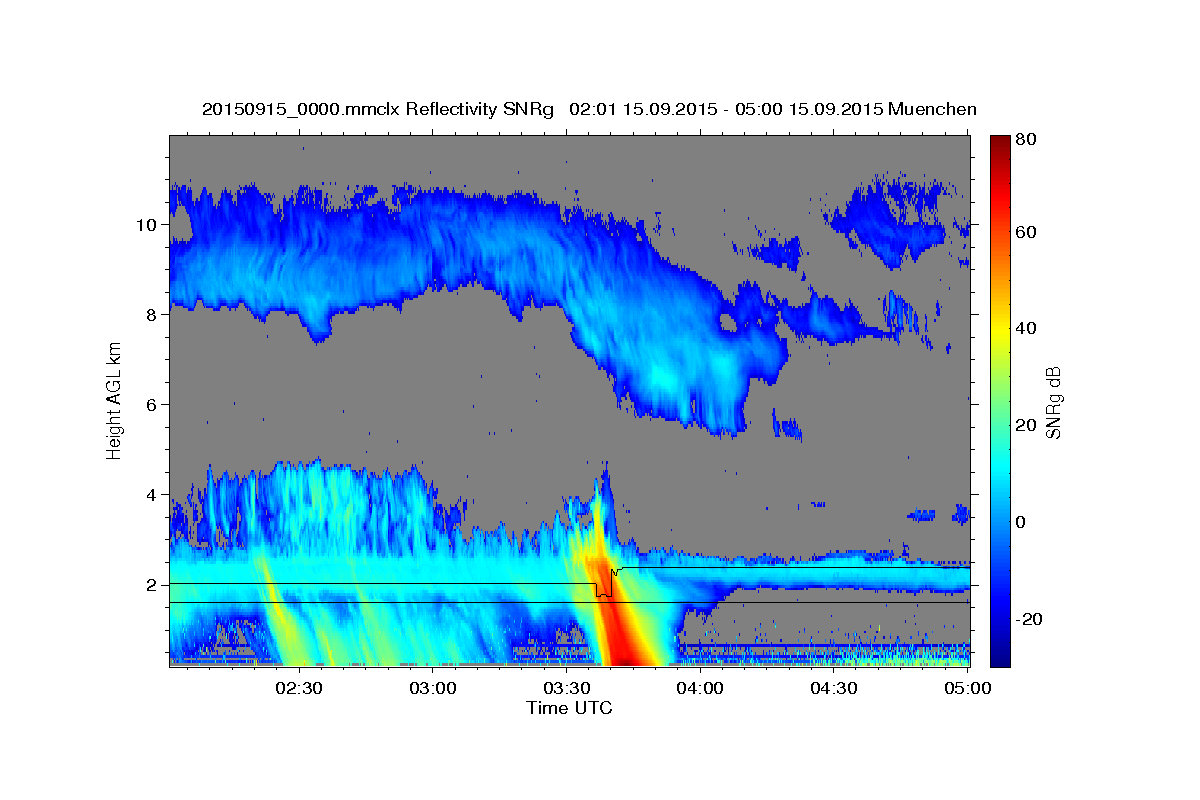Image resolution: width=1200 pixels, height=800 pixels.
Task: Click the dark red top of the colorbar
Action: (x=999, y=145)
